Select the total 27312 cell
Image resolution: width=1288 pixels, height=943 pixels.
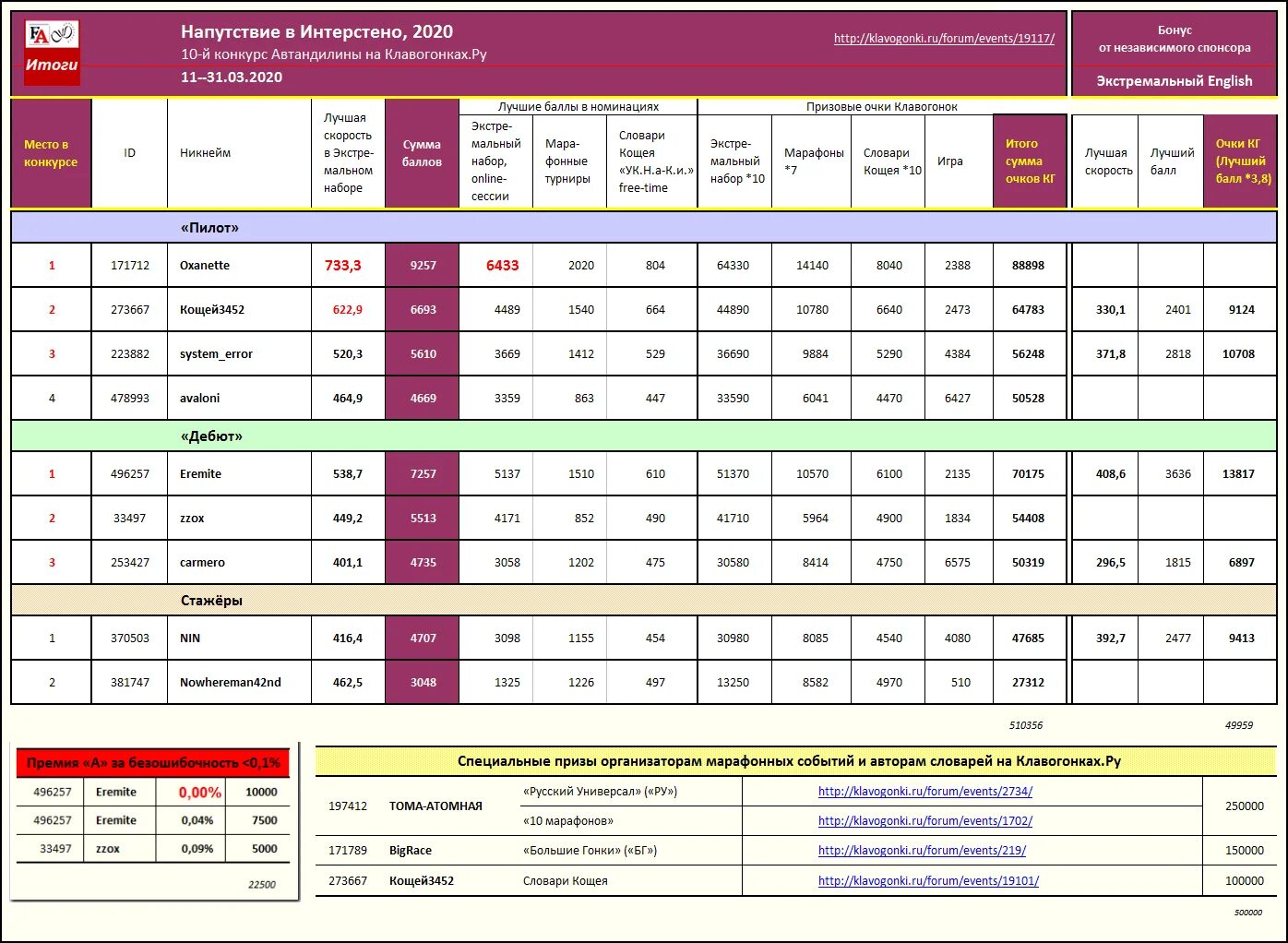pos(1030,683)
